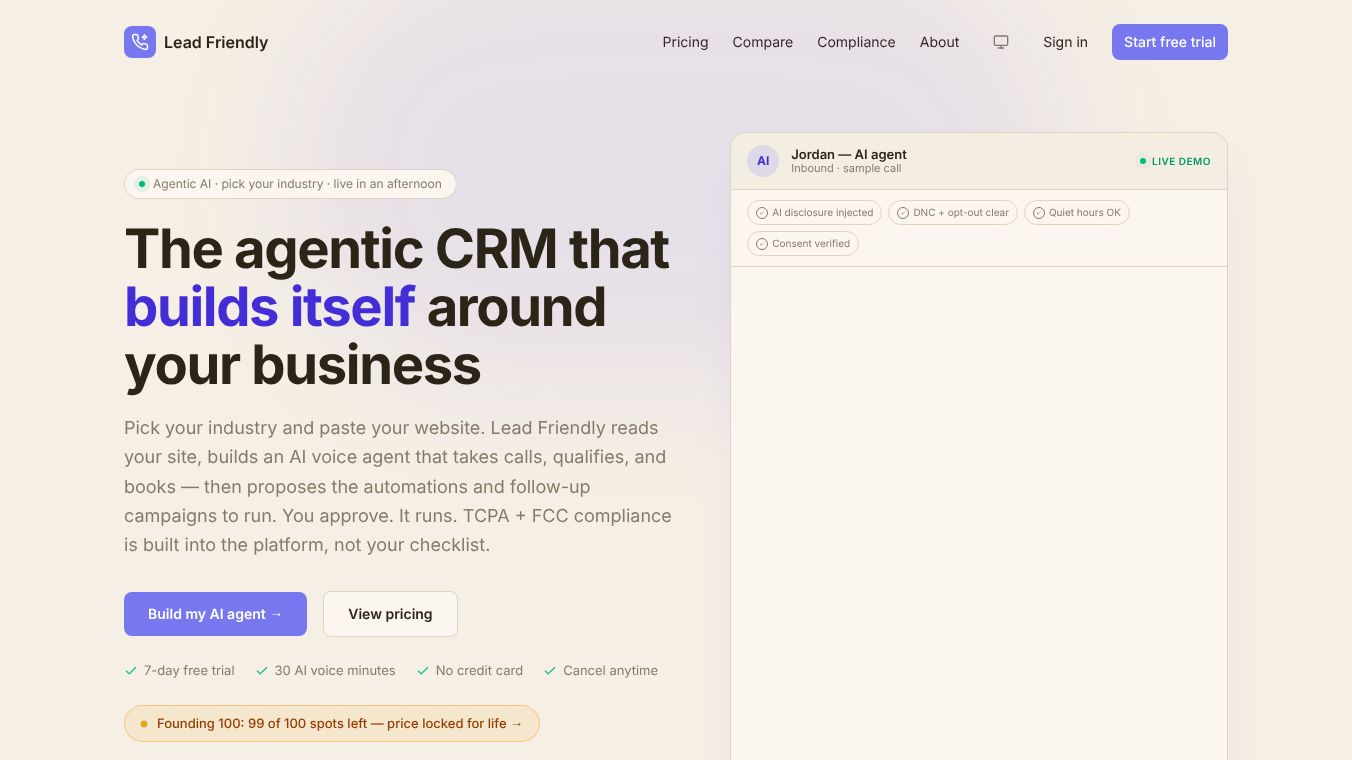
Task: Click the Consent verified chip
Action: 803,244
